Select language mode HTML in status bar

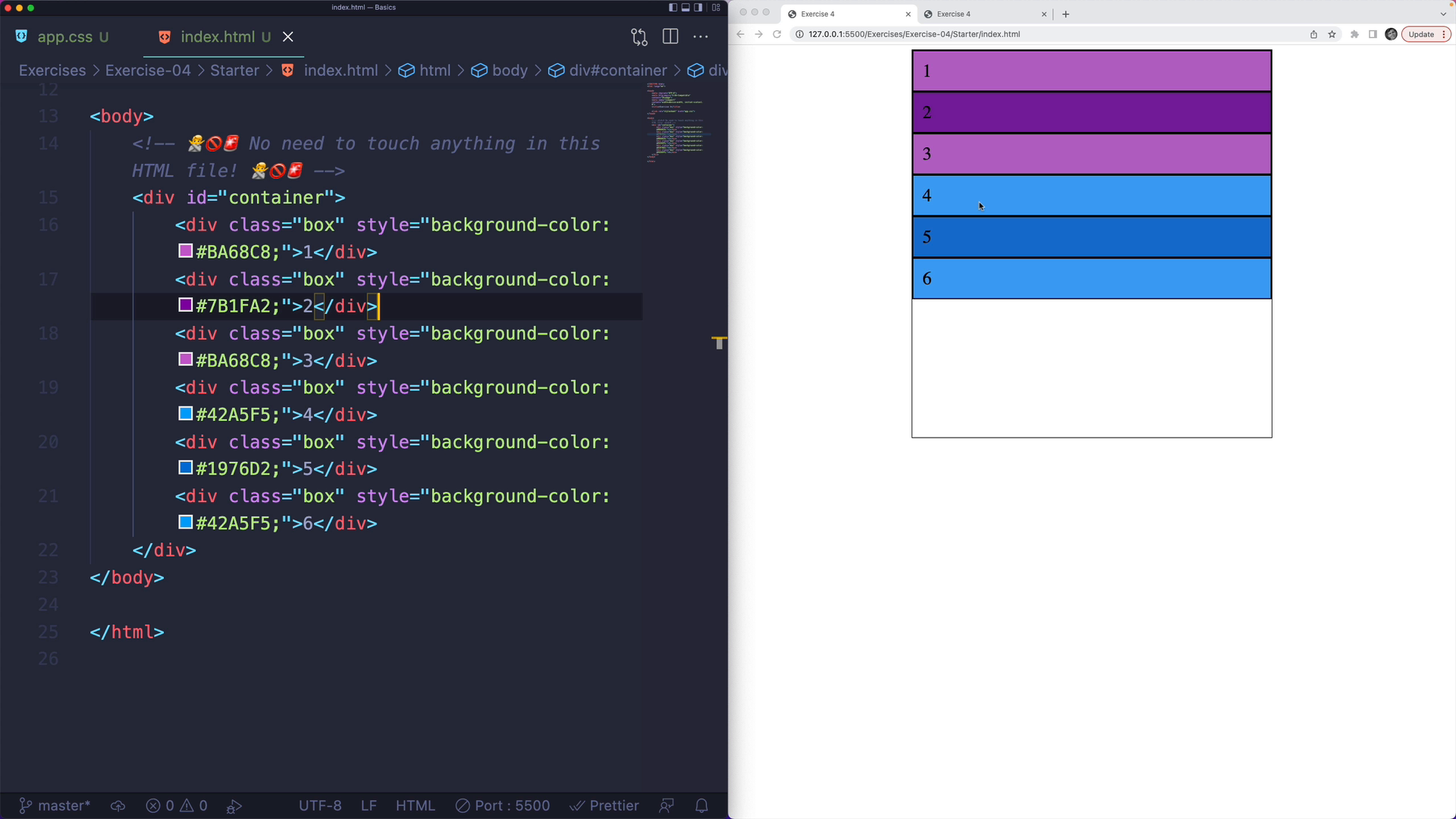(416, 805)
